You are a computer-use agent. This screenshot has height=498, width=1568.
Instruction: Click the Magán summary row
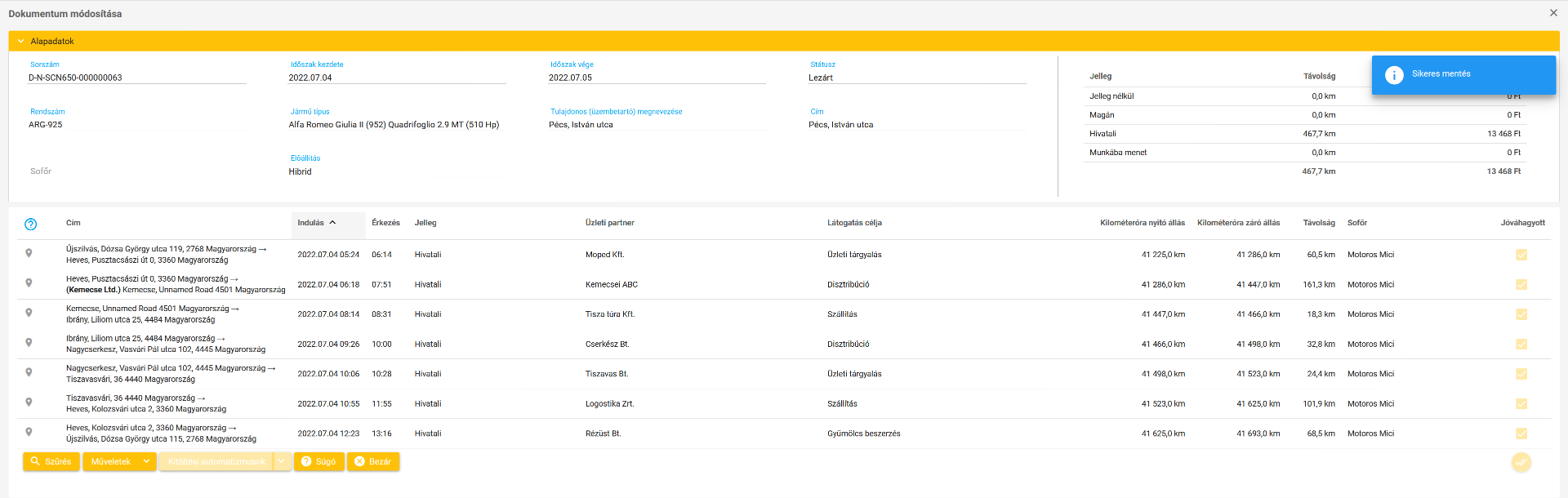point(1305,115)
